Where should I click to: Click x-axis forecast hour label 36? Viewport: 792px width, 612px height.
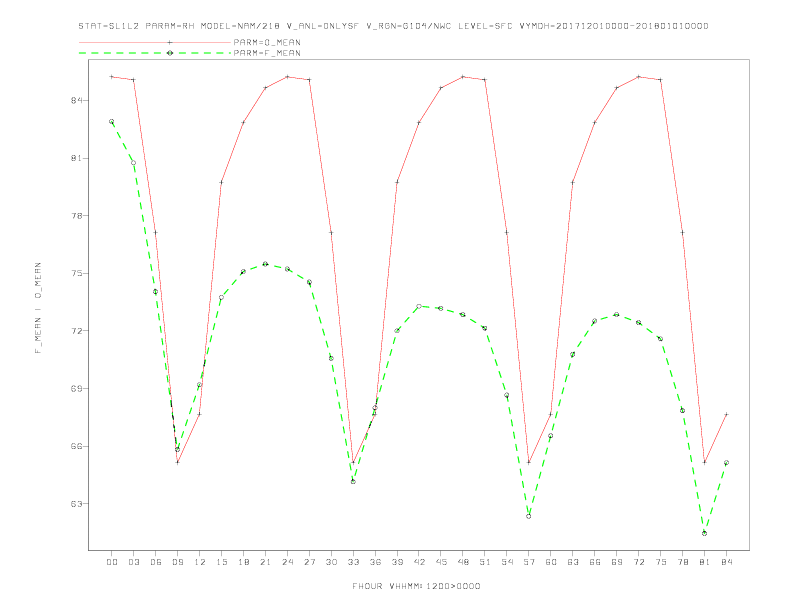click(x=375, y=562)
